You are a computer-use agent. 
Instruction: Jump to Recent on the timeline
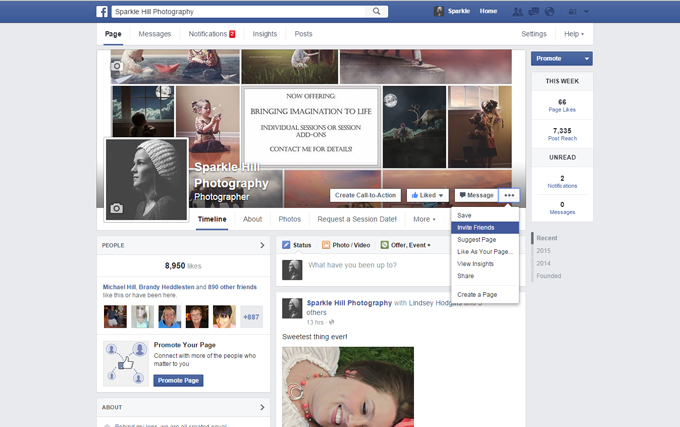tap(547, 238)
